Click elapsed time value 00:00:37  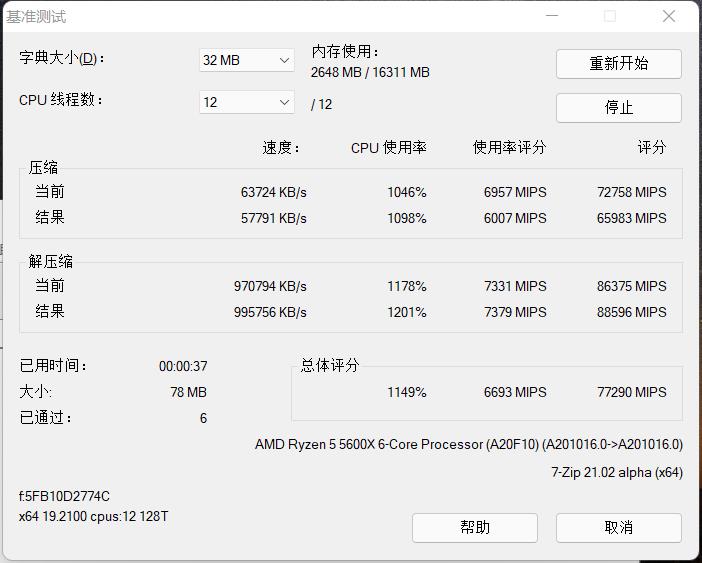click(183, 366)
